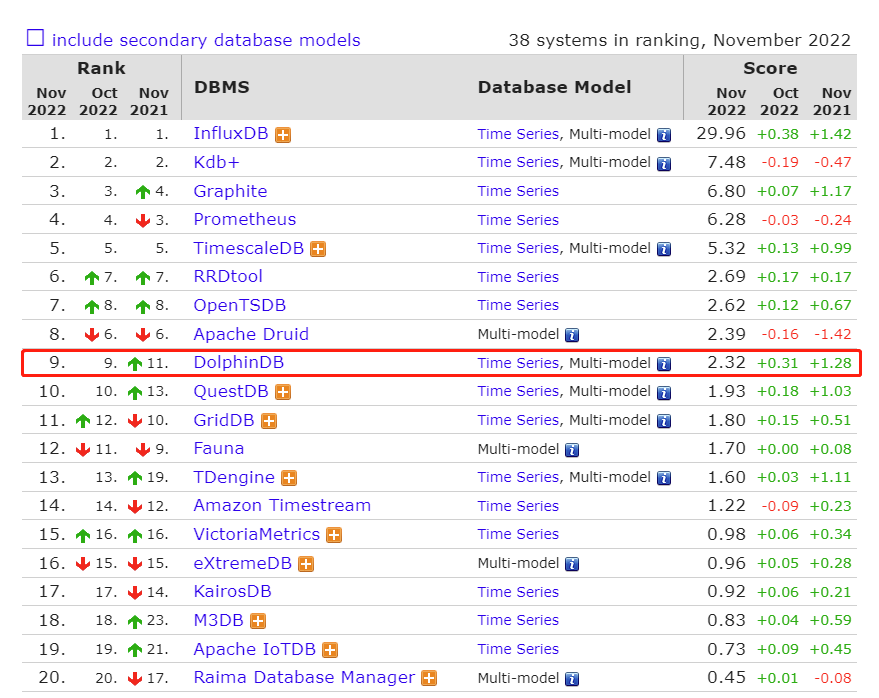Open Time Series link in the Graphite row
Viewport: 879px width, 698px height.
519,191
